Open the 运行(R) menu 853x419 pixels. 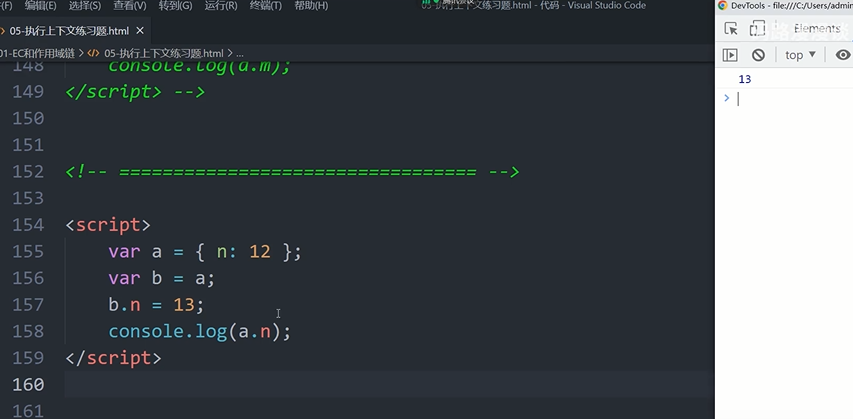pyautogui.click(x=220, y=6)
